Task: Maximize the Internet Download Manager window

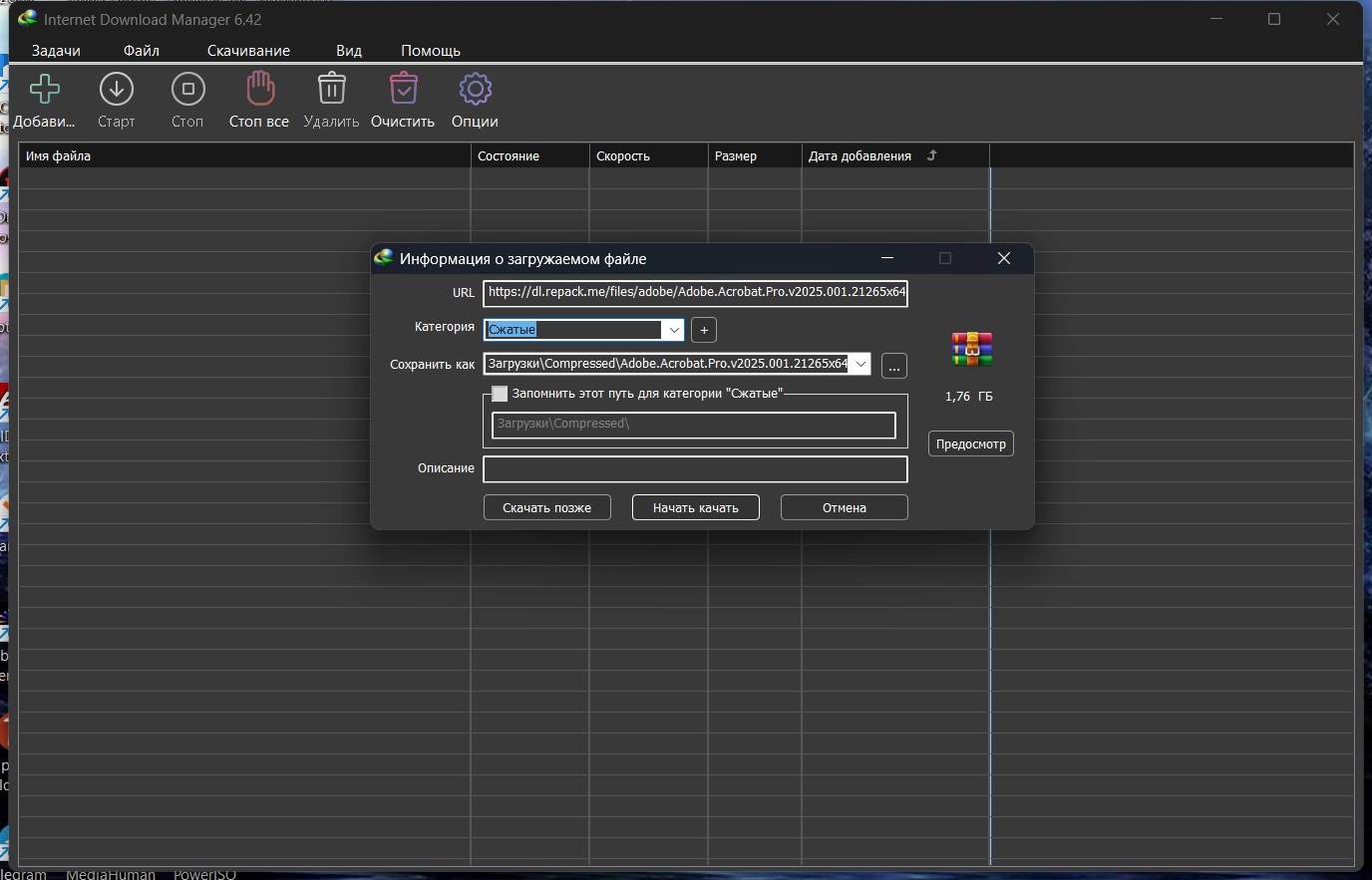Action: coord(1274,19)
